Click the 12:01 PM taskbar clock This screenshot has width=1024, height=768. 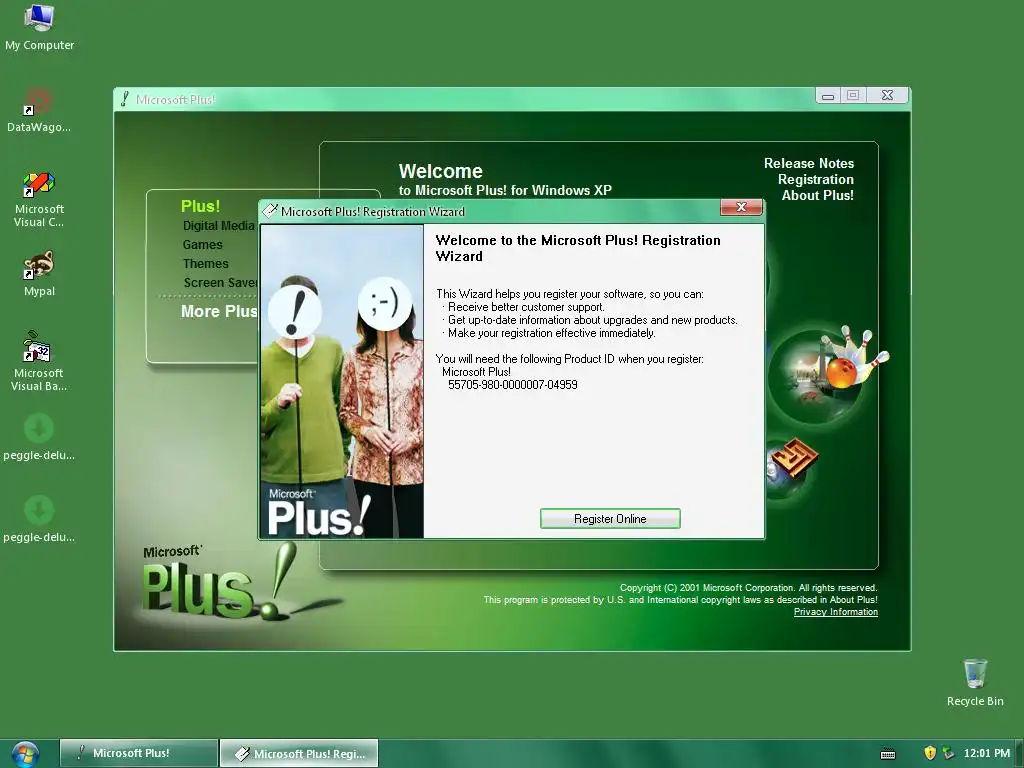click(x=986, y=753)
